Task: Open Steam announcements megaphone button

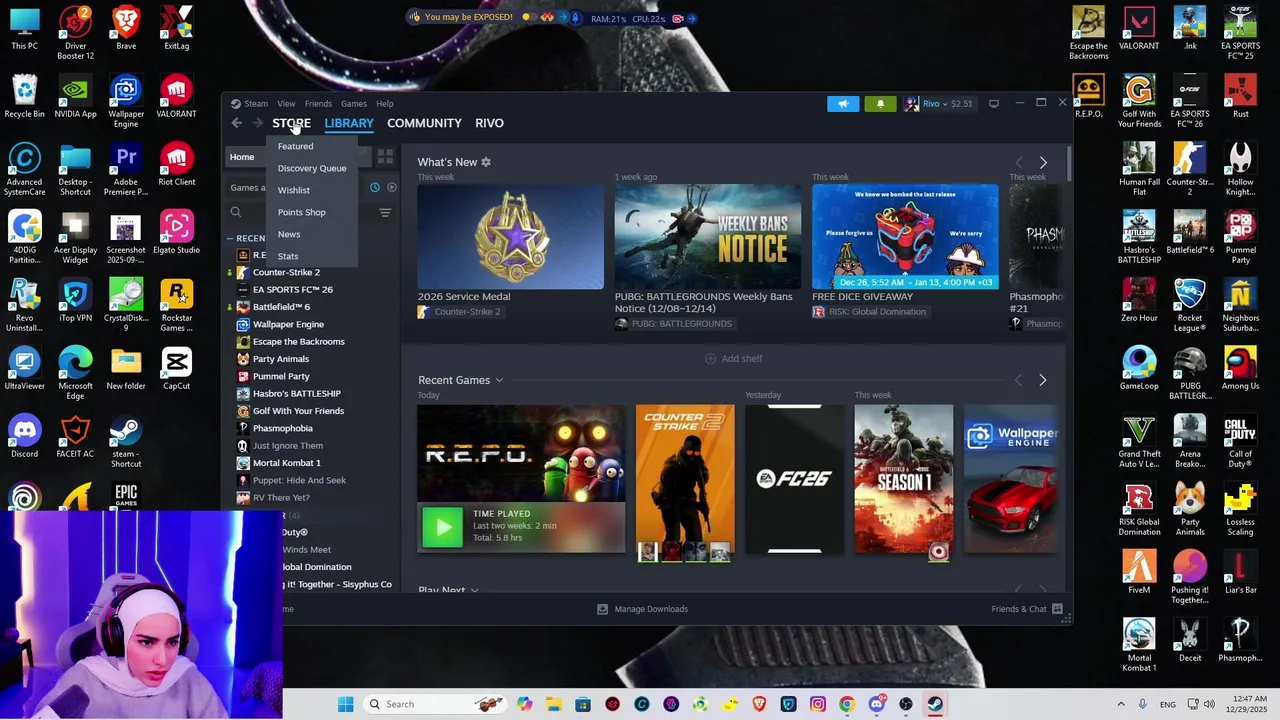Action: coord(843,104)
